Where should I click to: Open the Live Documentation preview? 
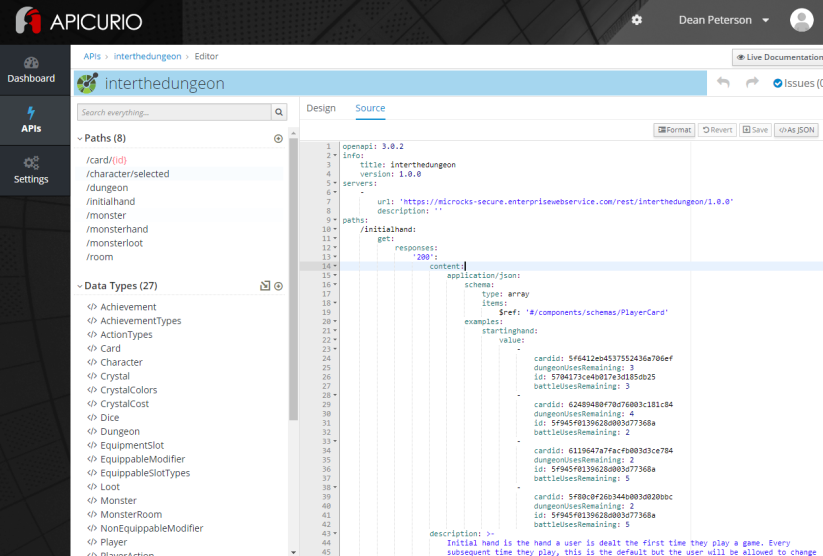coord(779,58)
